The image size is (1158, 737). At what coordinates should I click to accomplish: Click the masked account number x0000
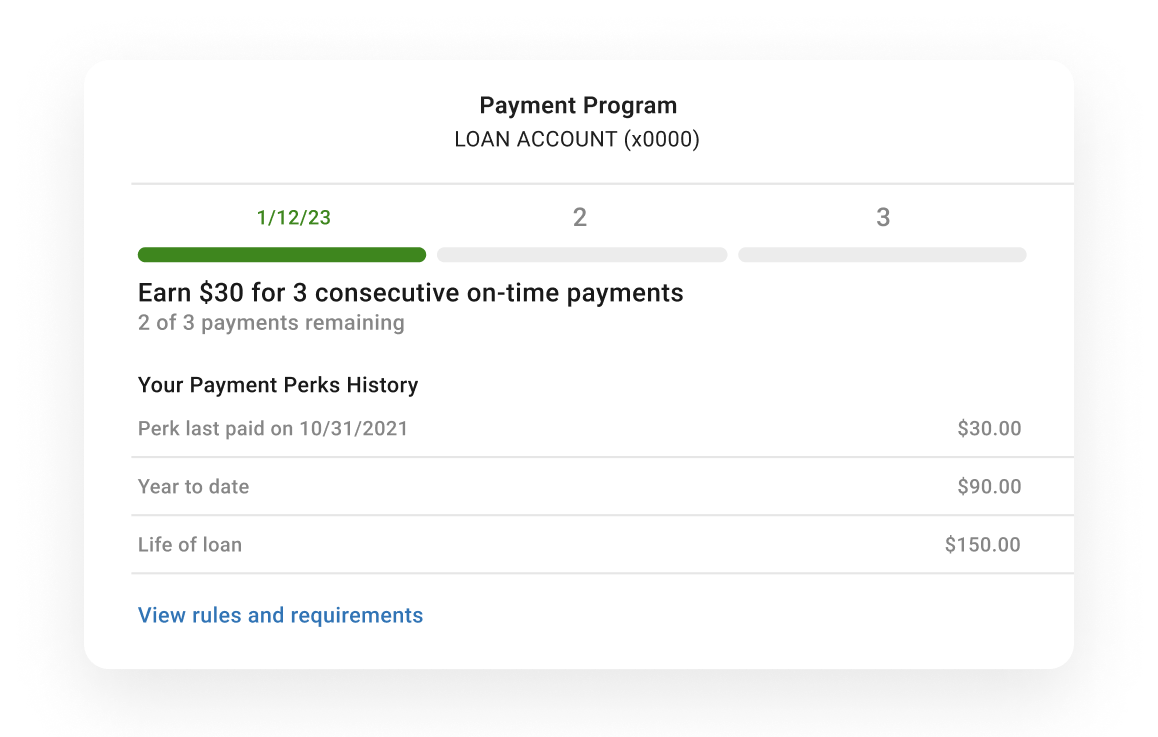[662, 140]
